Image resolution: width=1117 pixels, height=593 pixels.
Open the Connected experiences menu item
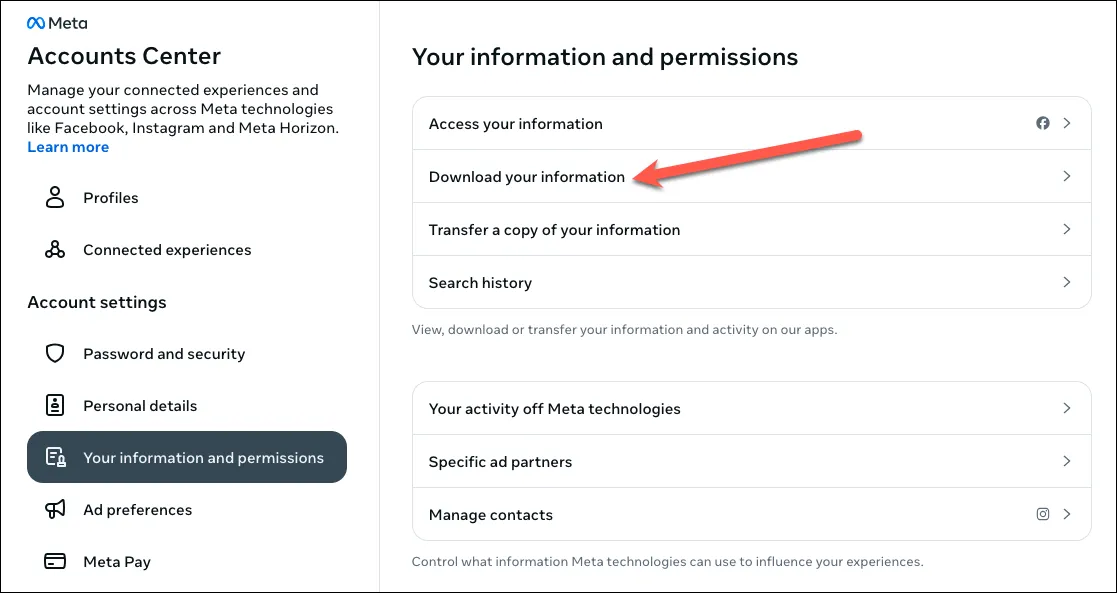(167, 250)
